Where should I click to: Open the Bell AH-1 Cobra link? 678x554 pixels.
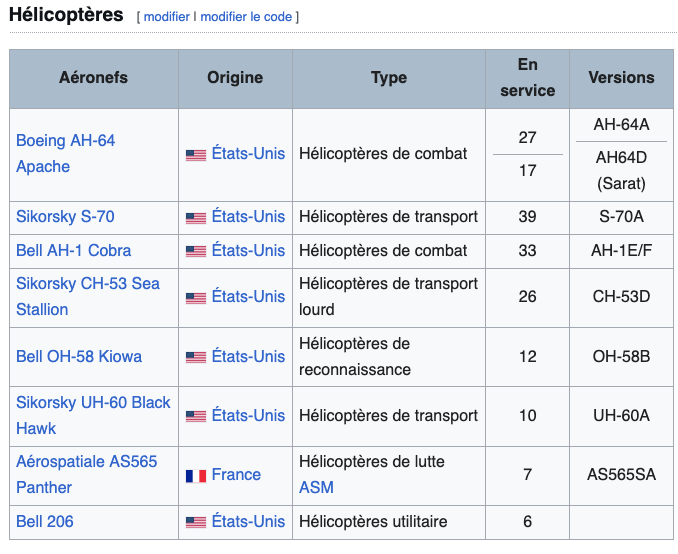tap(74, 251)
